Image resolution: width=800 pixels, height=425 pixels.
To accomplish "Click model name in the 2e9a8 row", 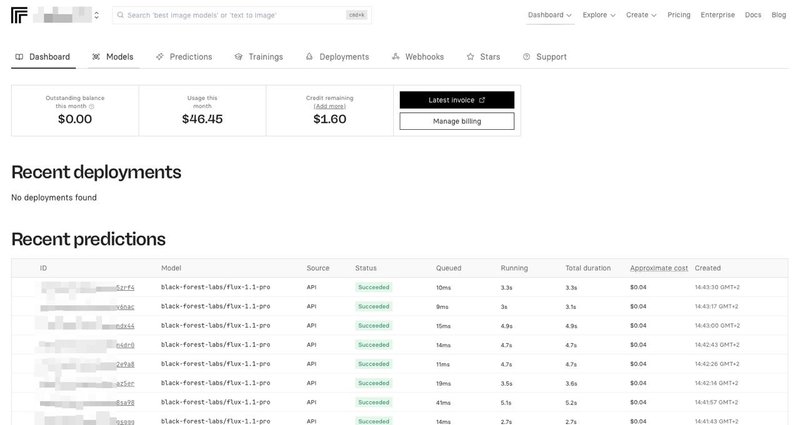I will click(215, 364).
